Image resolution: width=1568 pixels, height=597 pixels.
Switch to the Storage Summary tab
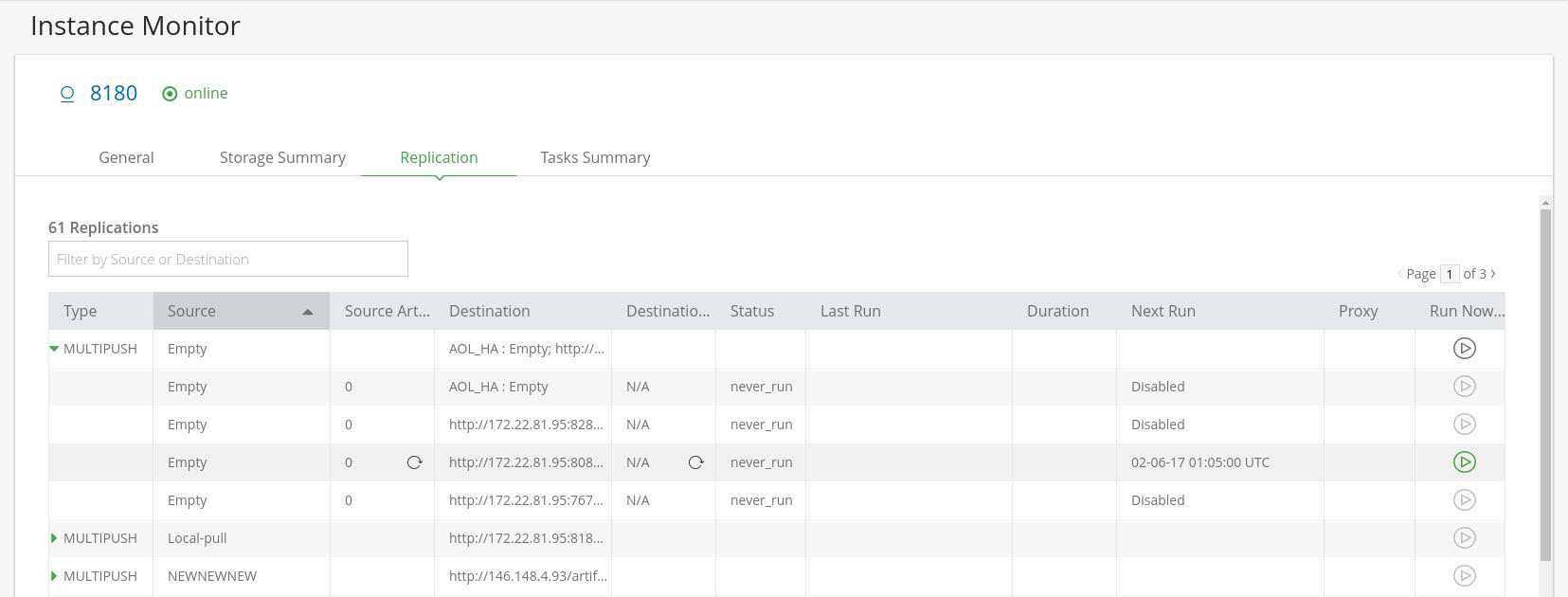pos(282,157)
